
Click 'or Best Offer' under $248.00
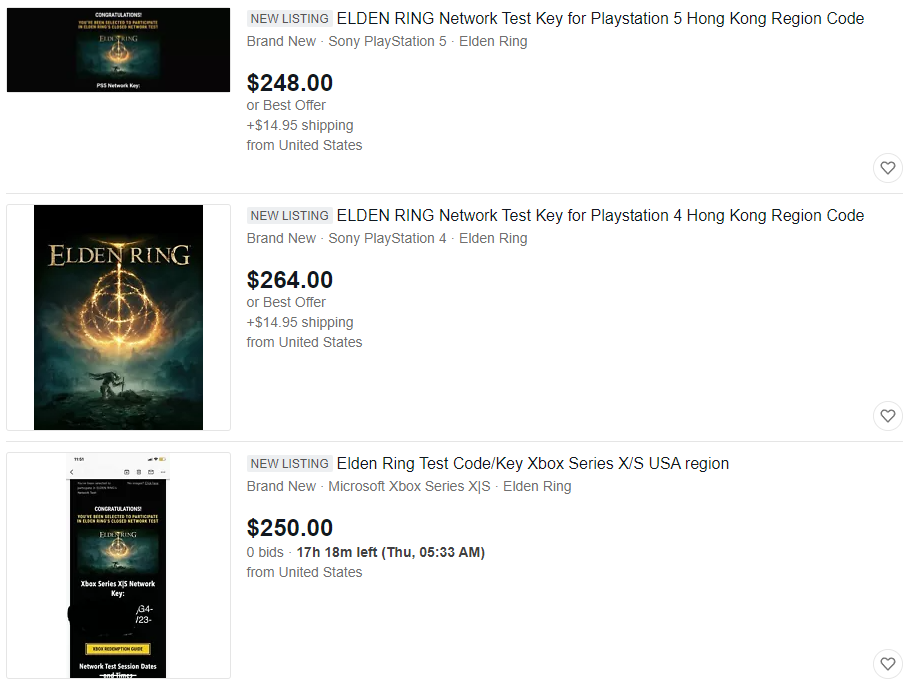(x=286, y=105)
